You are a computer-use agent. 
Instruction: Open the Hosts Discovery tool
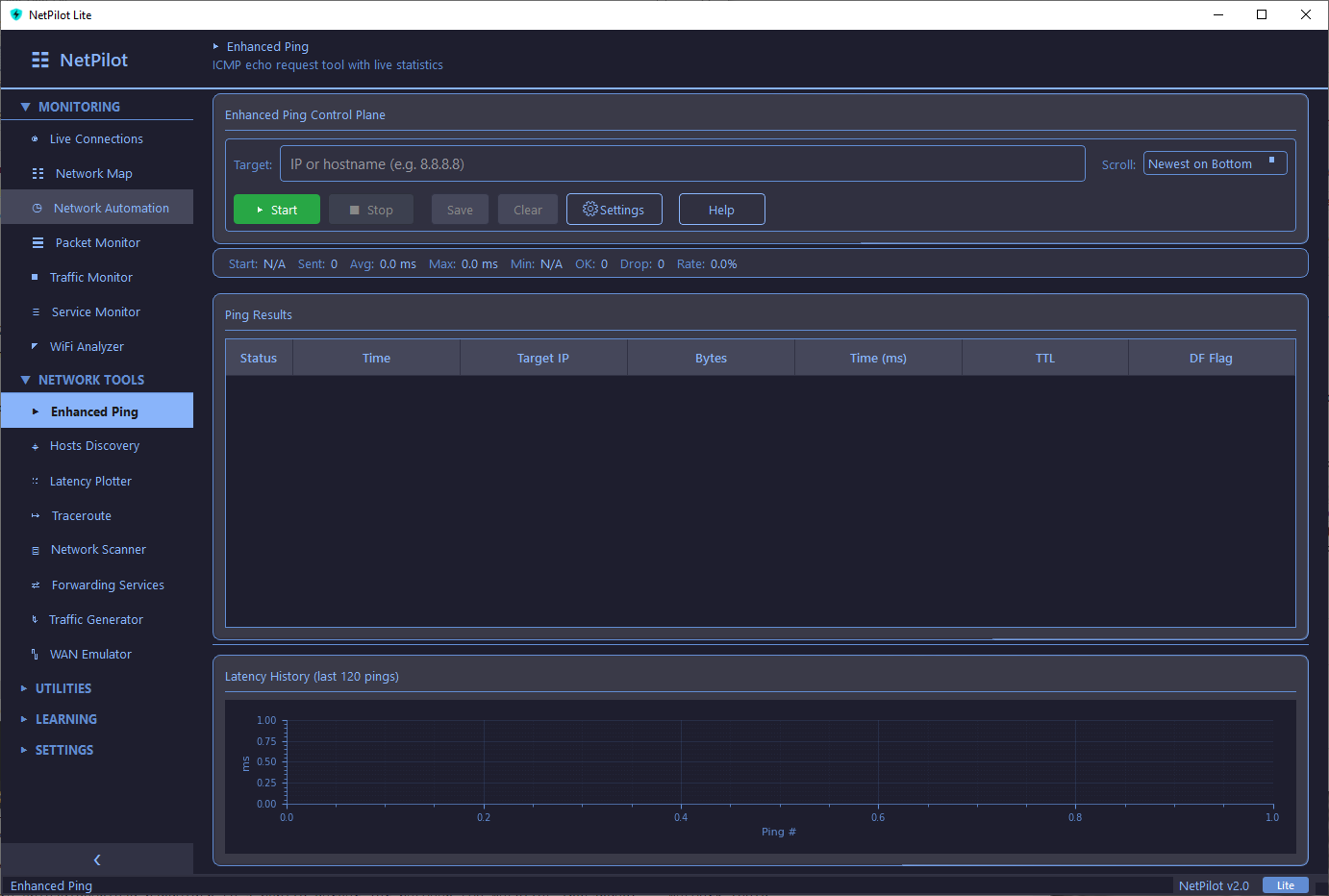point(37,445)
